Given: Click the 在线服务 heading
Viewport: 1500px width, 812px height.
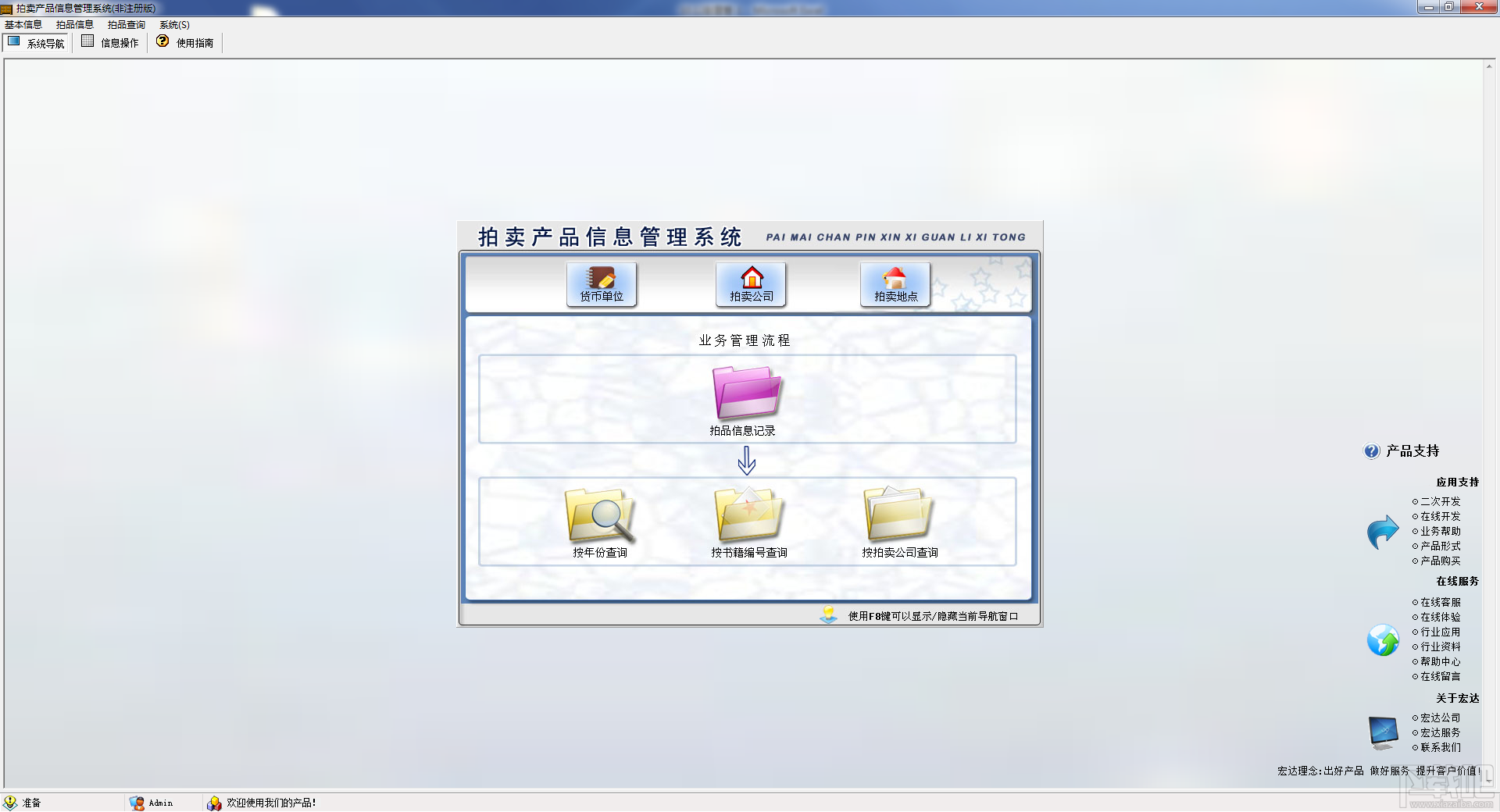Looking at the screenshot, I should (x=1457, y=582).
